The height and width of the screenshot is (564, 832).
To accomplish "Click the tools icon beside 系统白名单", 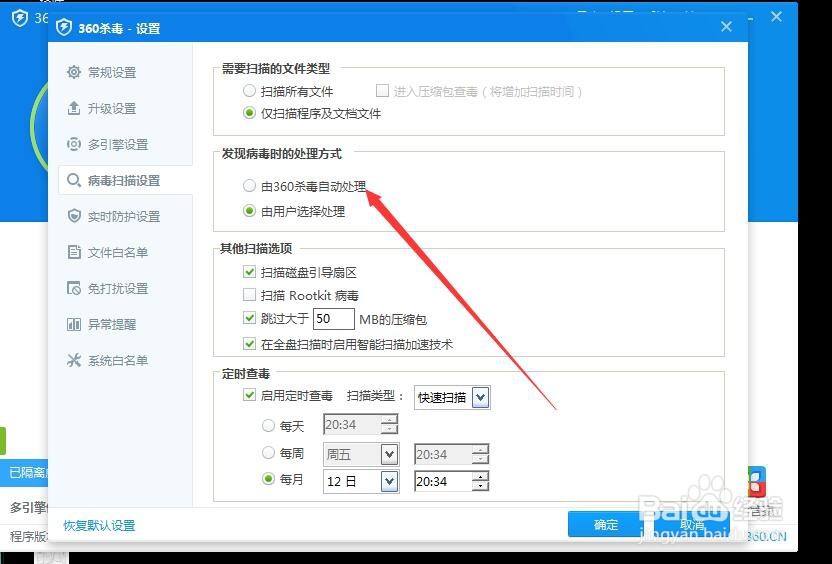I will 74,360.
